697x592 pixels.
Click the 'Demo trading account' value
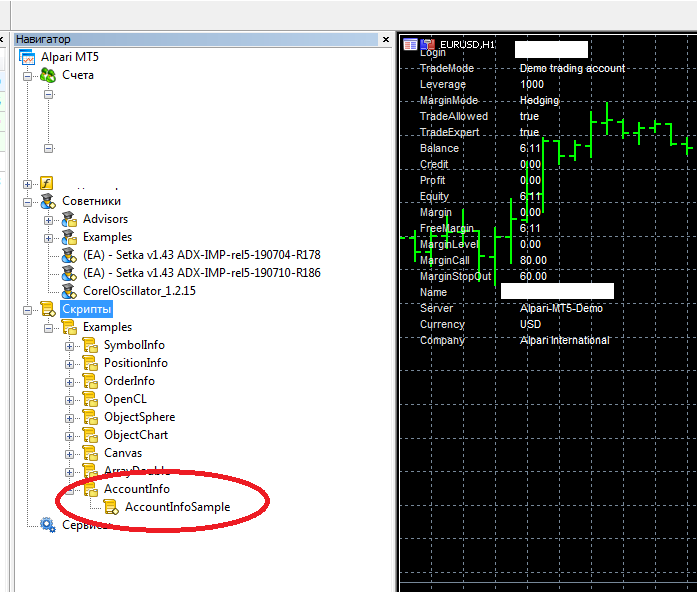[573, 68]
